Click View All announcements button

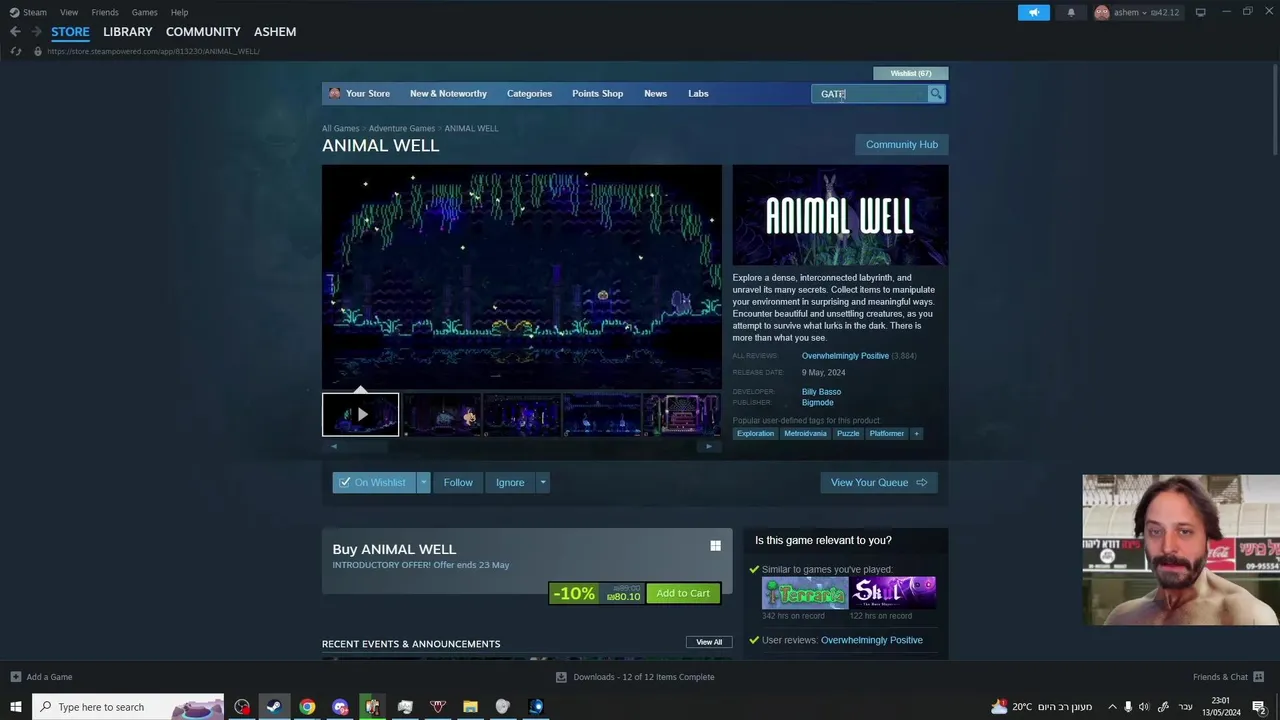tap(709, 642)
